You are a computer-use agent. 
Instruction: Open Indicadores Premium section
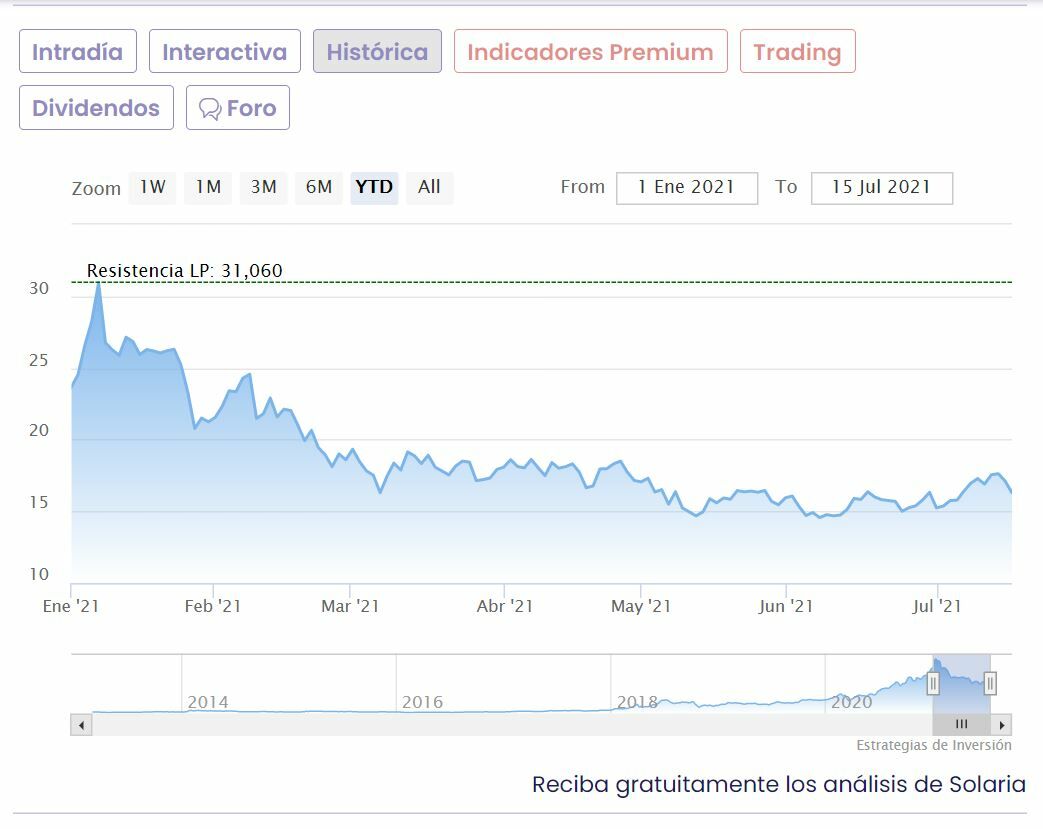pos(590,52)
